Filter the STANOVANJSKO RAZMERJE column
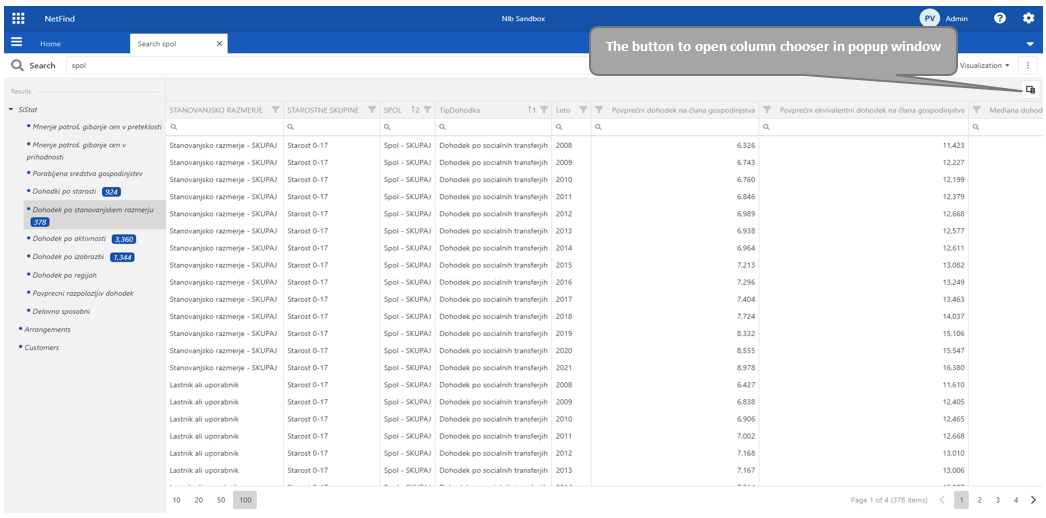This screenshot has height=518, width=1046. point(275,110)
